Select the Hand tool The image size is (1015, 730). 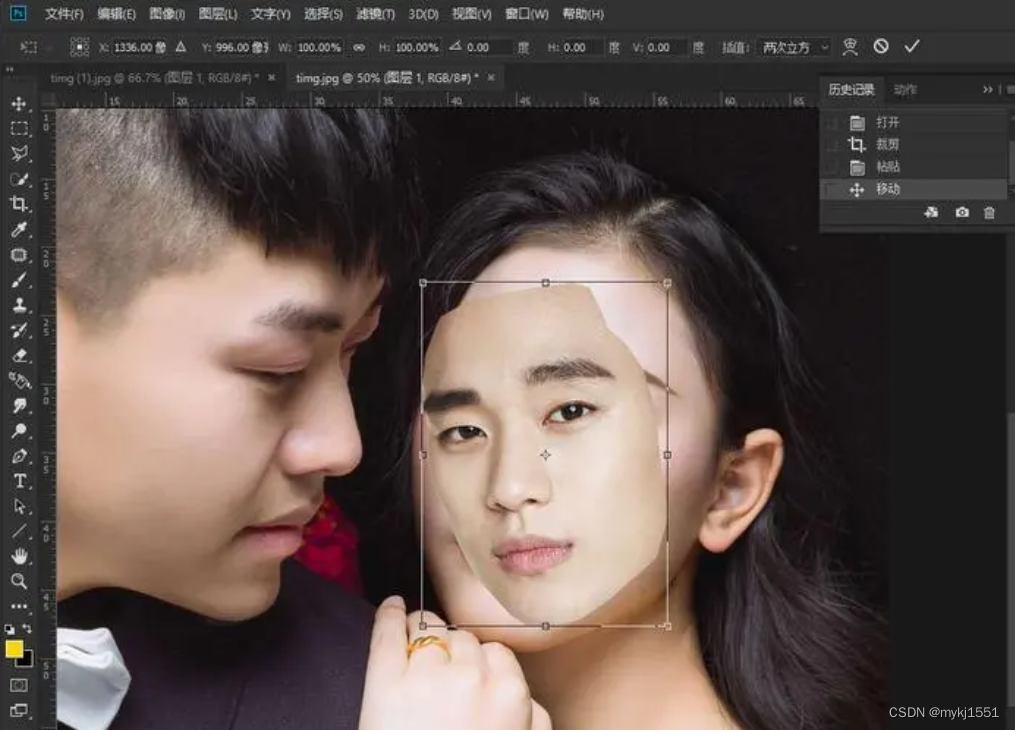(x=19, y=556)
